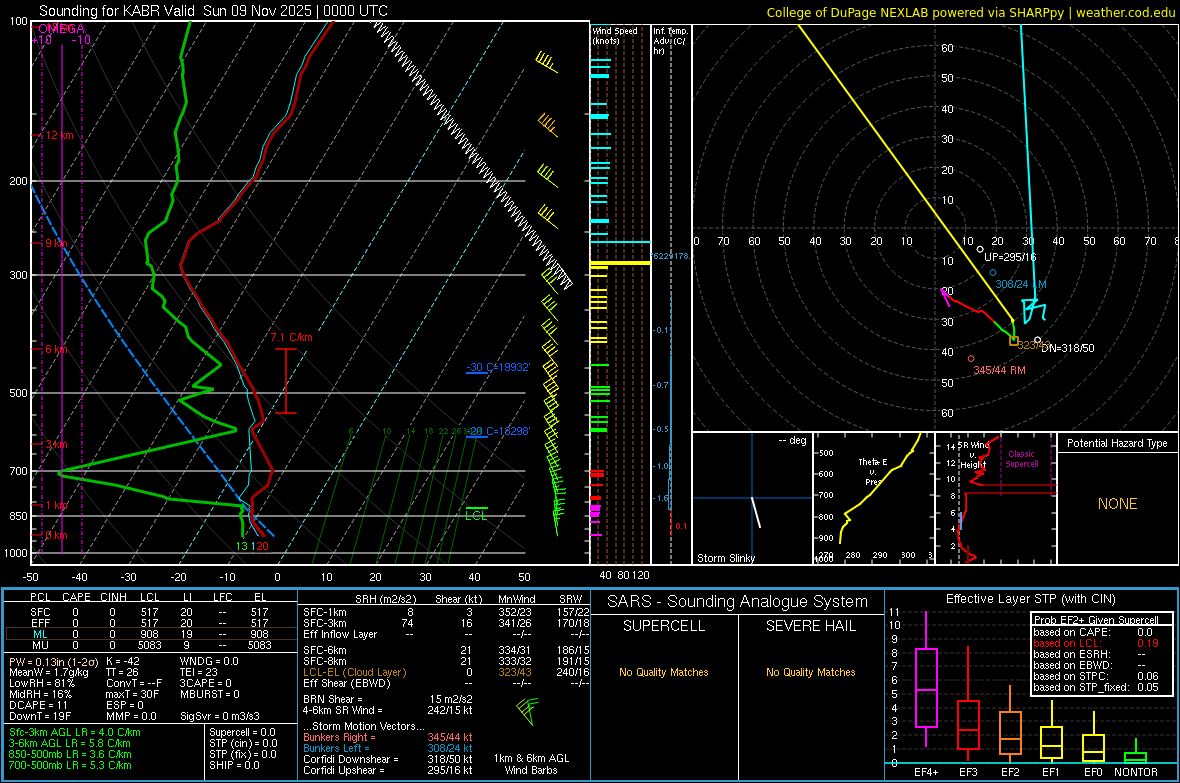Select the orange square marker on the hodograph

(x=1014, y=341)
